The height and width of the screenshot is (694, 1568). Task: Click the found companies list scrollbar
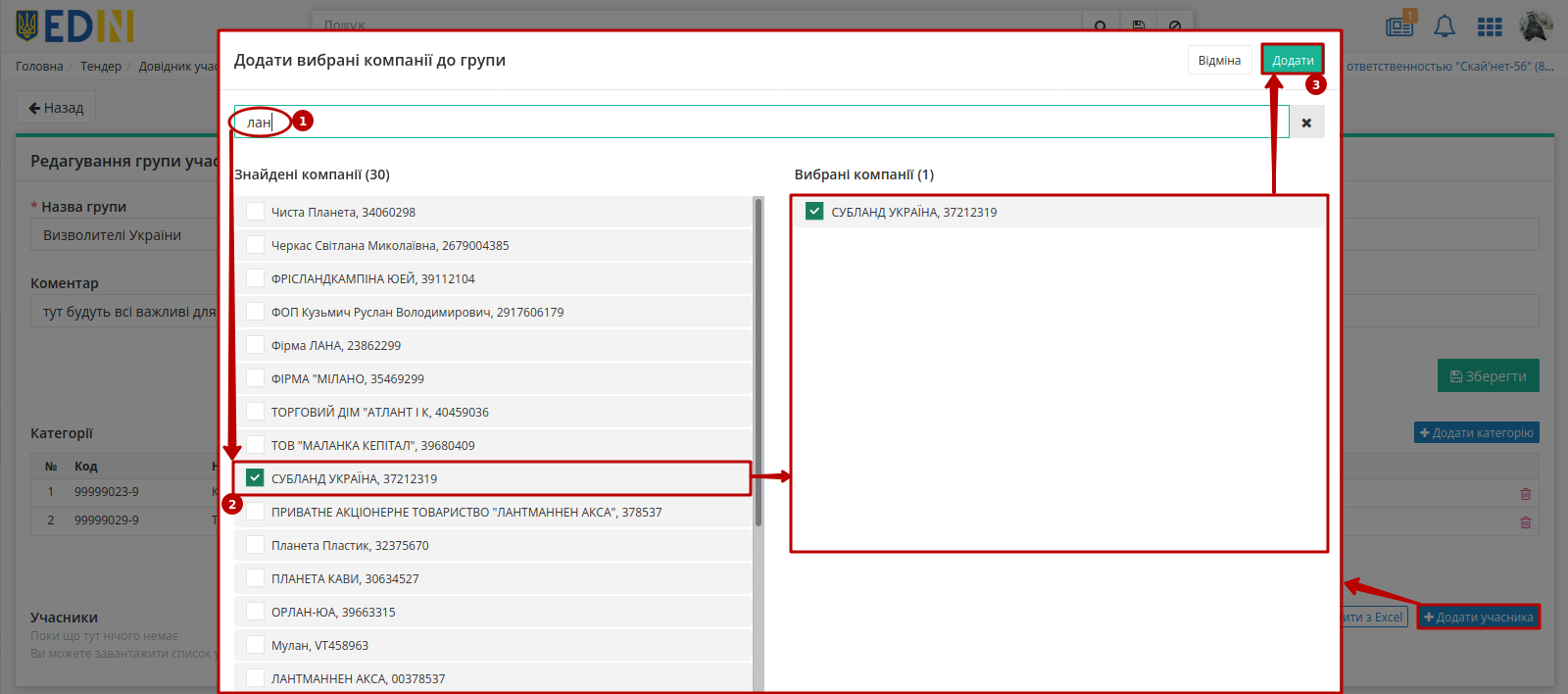[758, 362]
